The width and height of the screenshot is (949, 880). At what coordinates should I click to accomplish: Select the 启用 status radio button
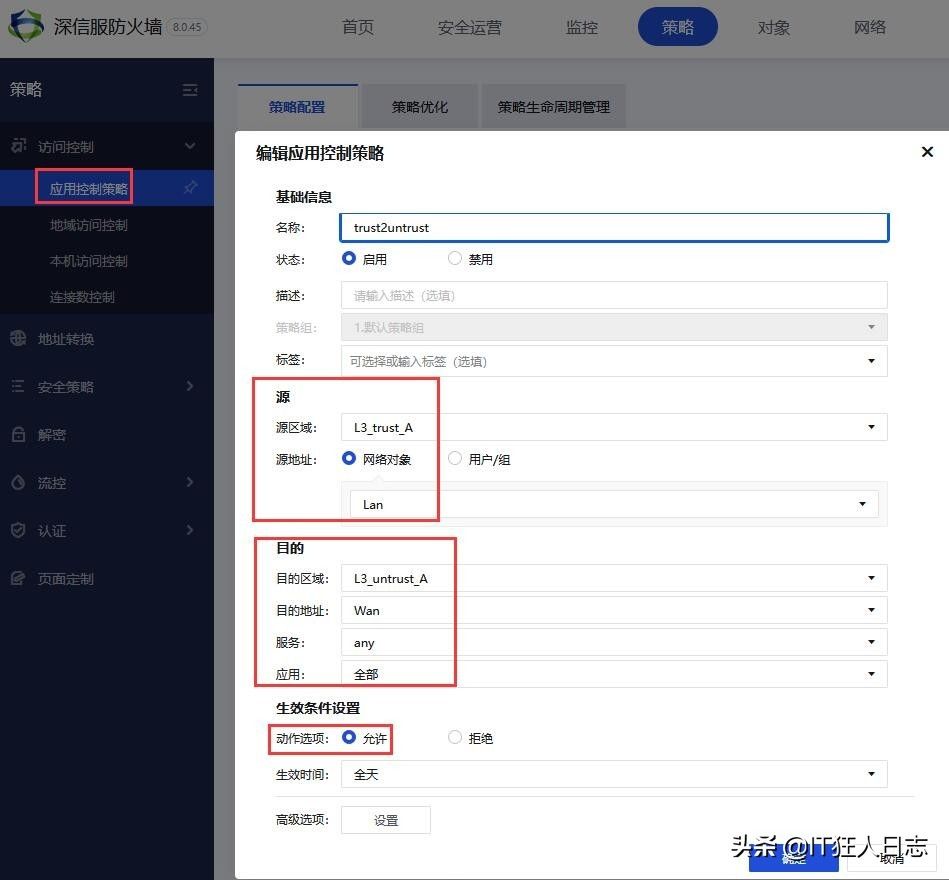(349, 258)
